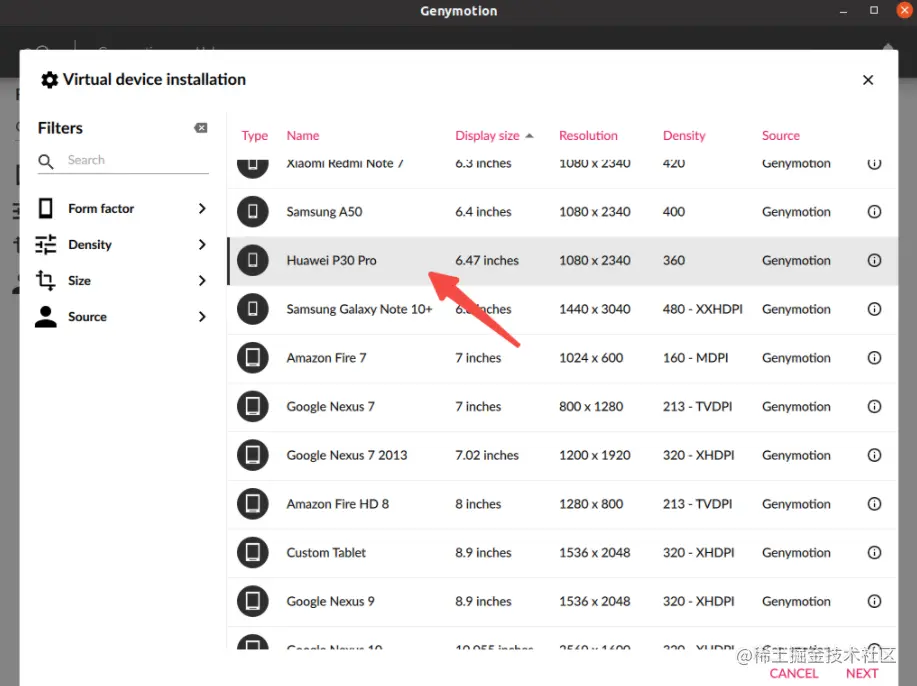Screen dimensions: 917x686
Task: Click phone type icon of Huawei P30 Pro
Action: point(253,260)
